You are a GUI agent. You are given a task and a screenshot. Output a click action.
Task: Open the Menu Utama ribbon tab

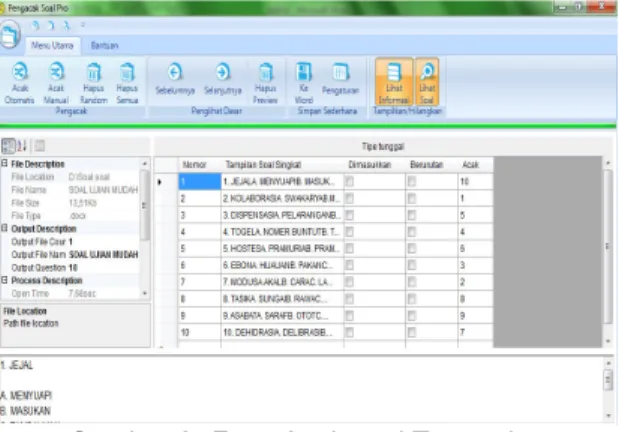53,46
